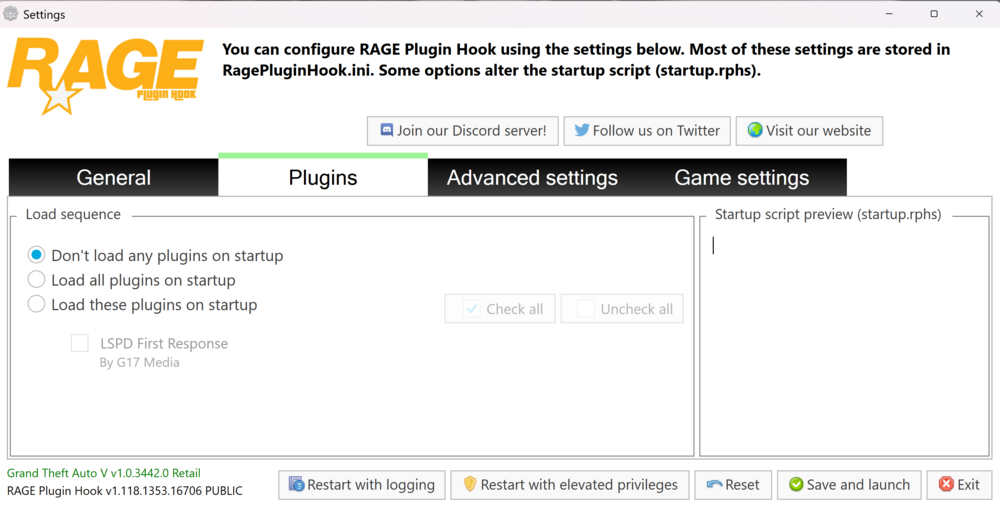The image size is (1000, 507).
Task: Click the green checkmark Save icon
Action: [796, 485]
